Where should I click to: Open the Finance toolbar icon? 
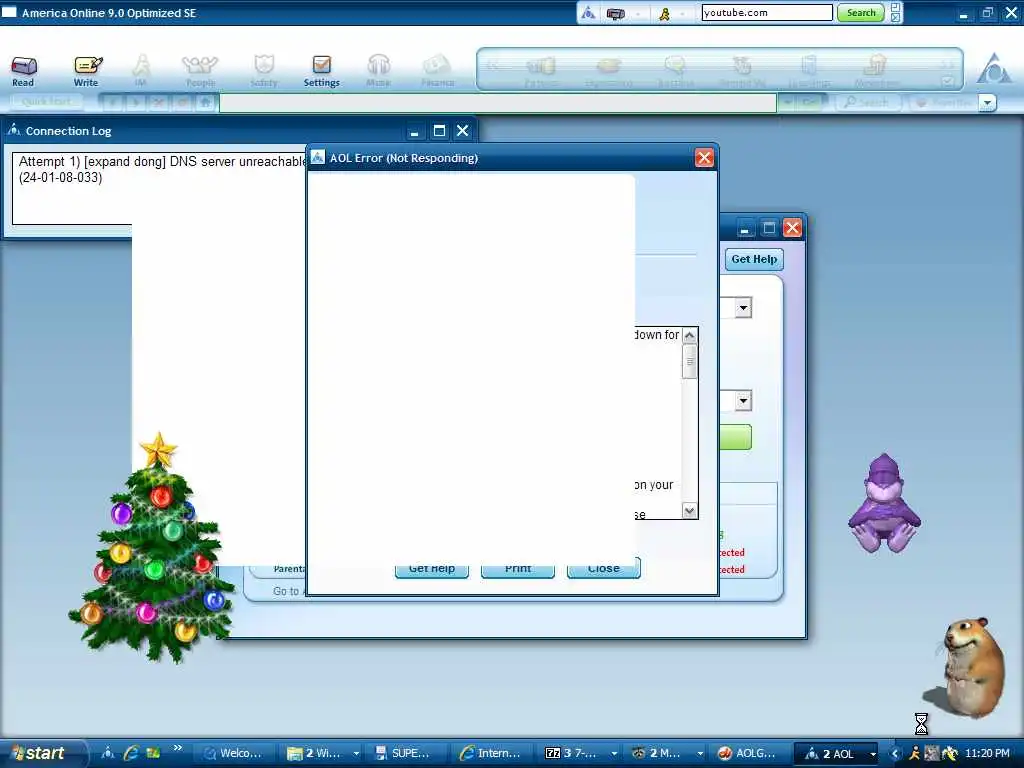[437, 71]
